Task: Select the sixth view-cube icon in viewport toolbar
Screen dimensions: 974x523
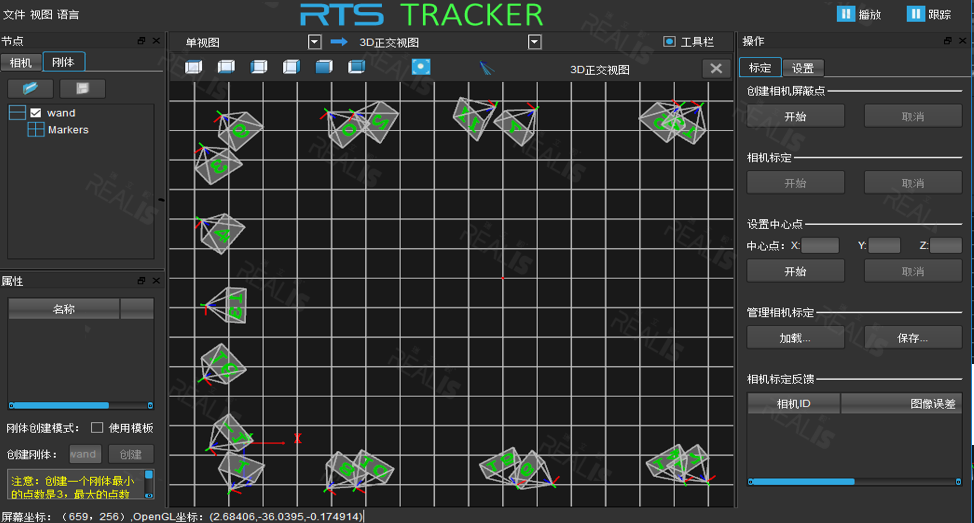Action: 357,66
